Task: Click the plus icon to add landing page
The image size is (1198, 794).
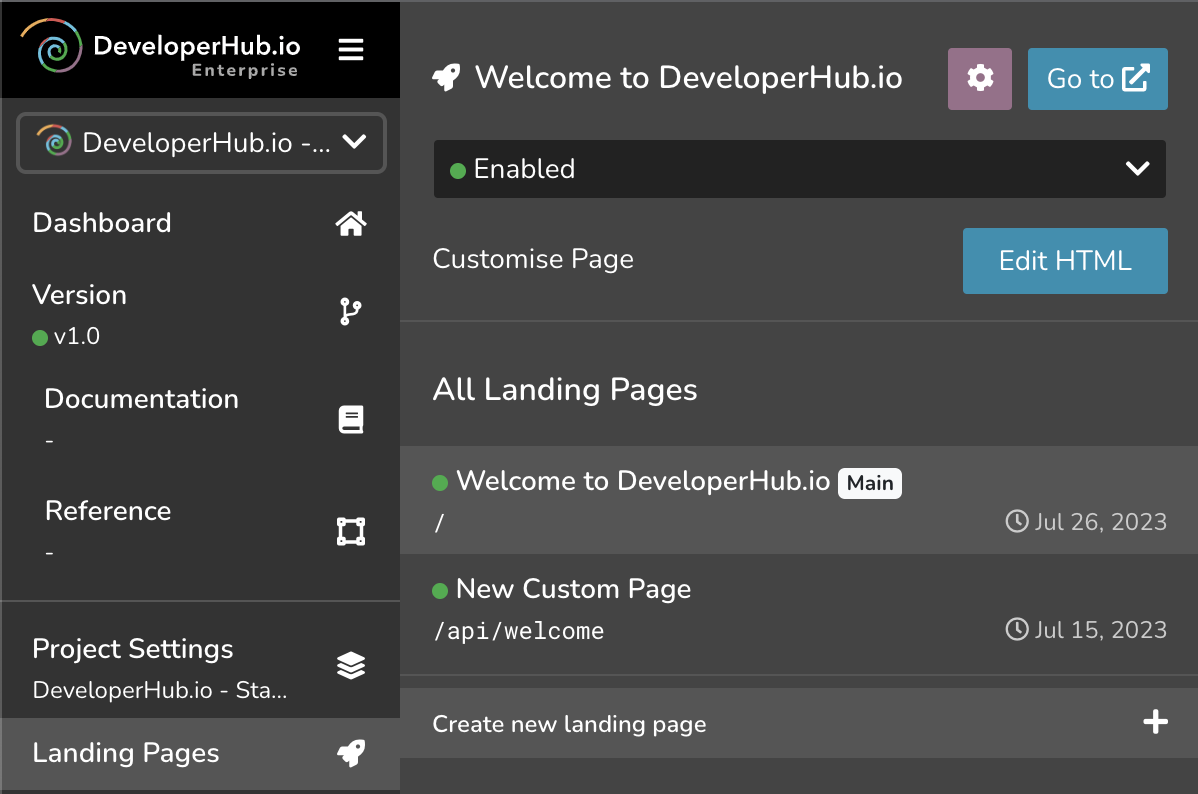Action: pos(1155,722)
